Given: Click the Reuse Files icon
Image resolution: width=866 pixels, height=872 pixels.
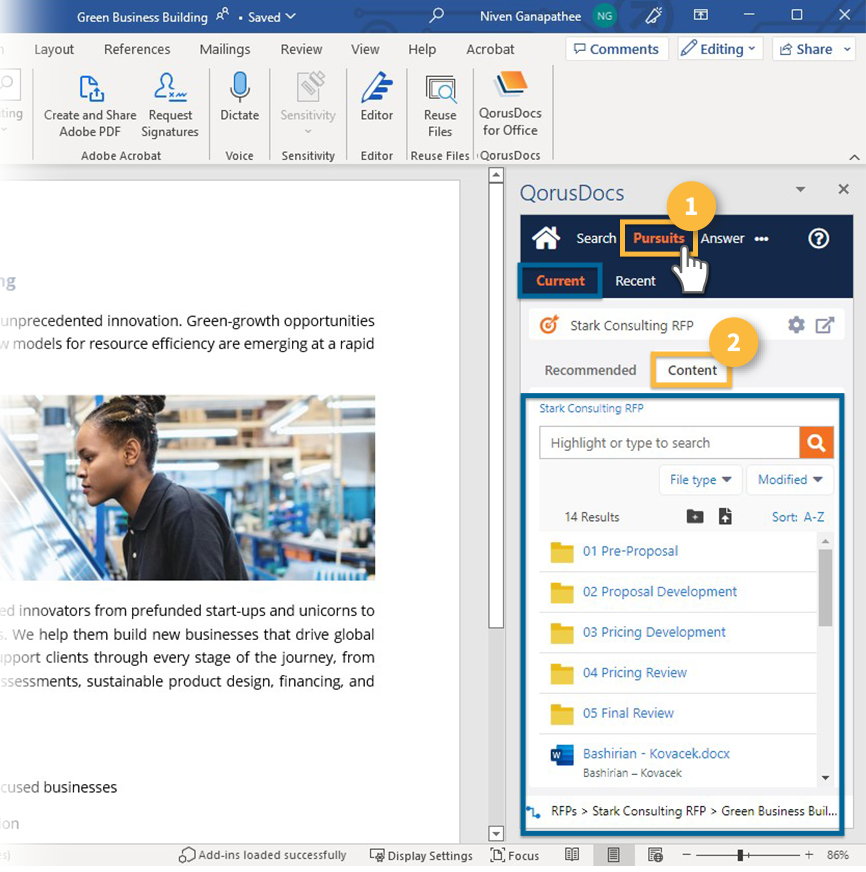Looking at the screenshot, I should tap(440, 103).
